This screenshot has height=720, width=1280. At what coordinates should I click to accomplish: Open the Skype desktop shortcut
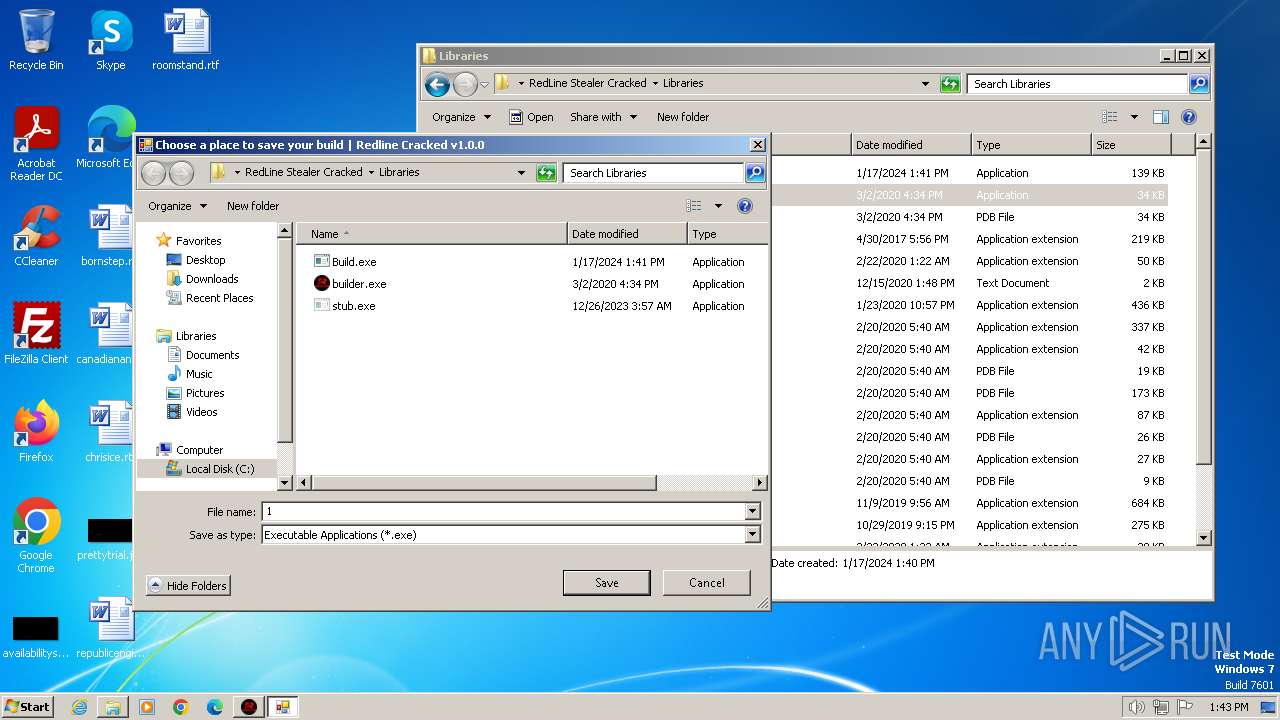click(111, 40)
